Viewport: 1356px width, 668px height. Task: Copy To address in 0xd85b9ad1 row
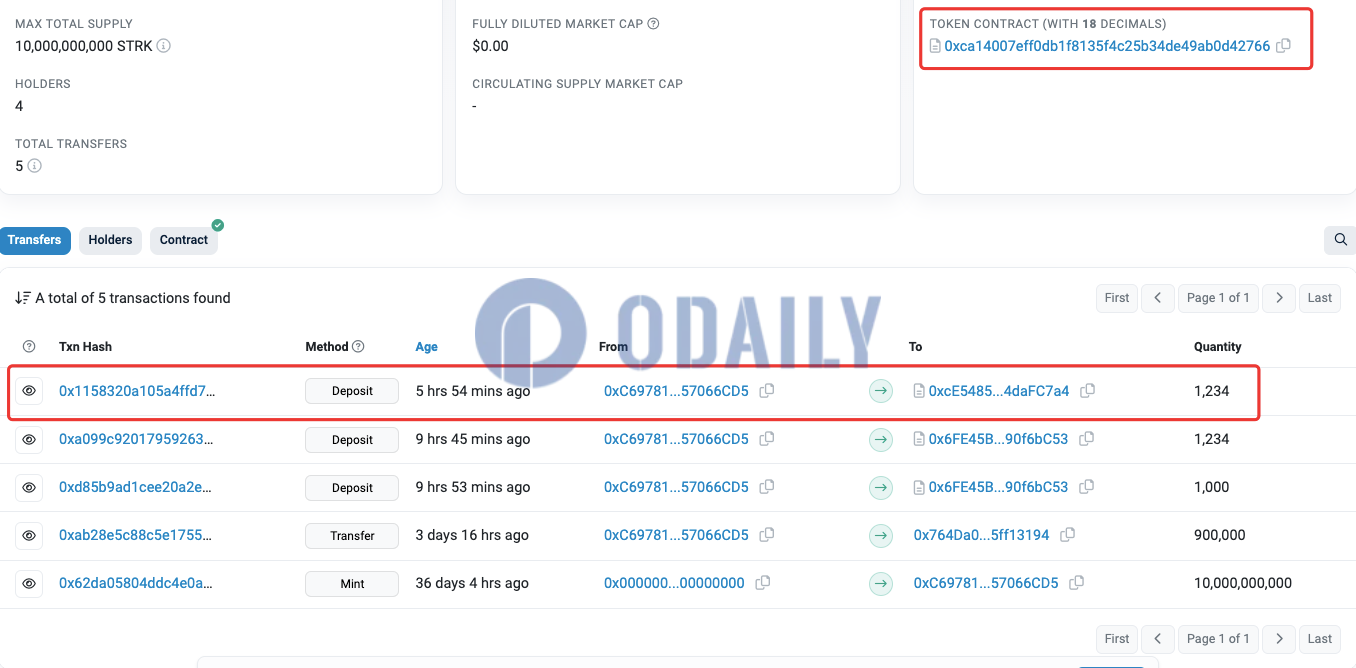coord(1087,487)
